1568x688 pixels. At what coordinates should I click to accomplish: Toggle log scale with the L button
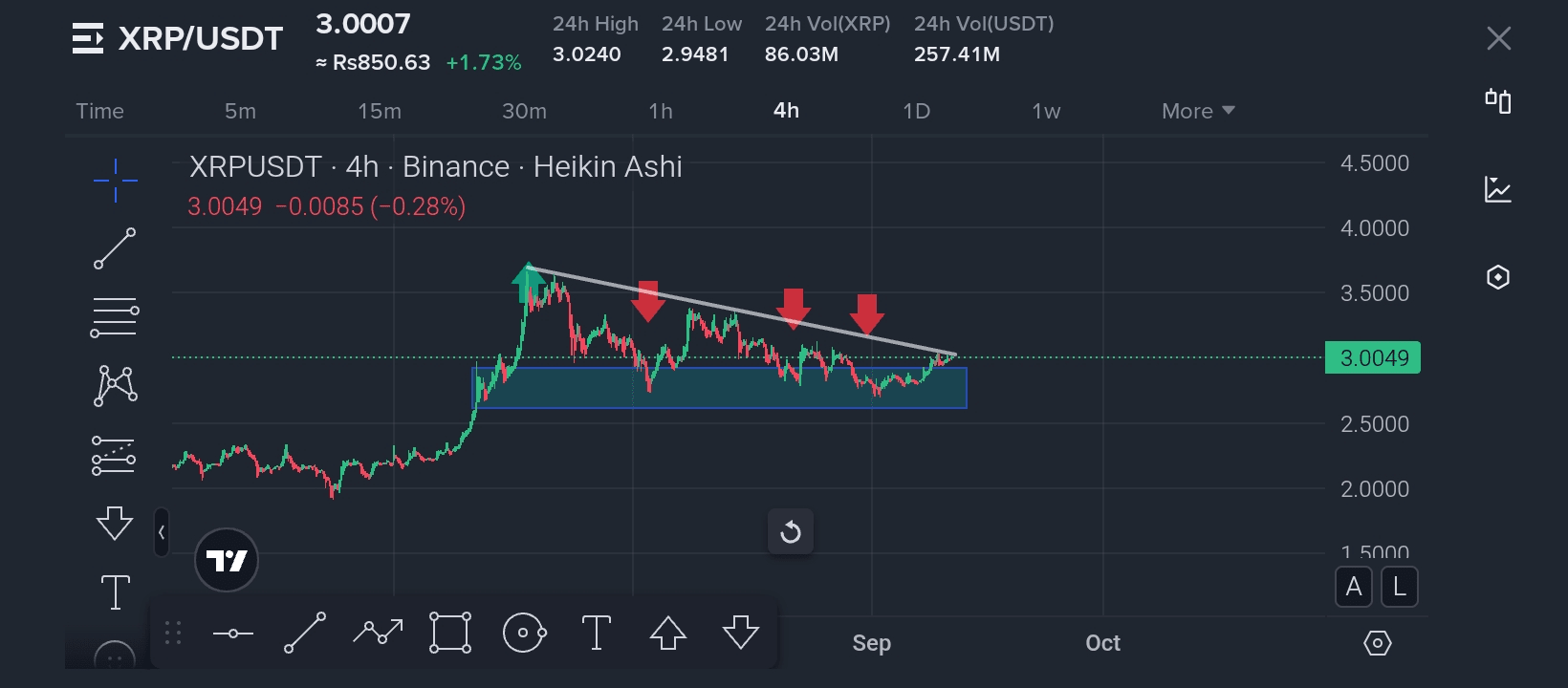[1400, 587]
